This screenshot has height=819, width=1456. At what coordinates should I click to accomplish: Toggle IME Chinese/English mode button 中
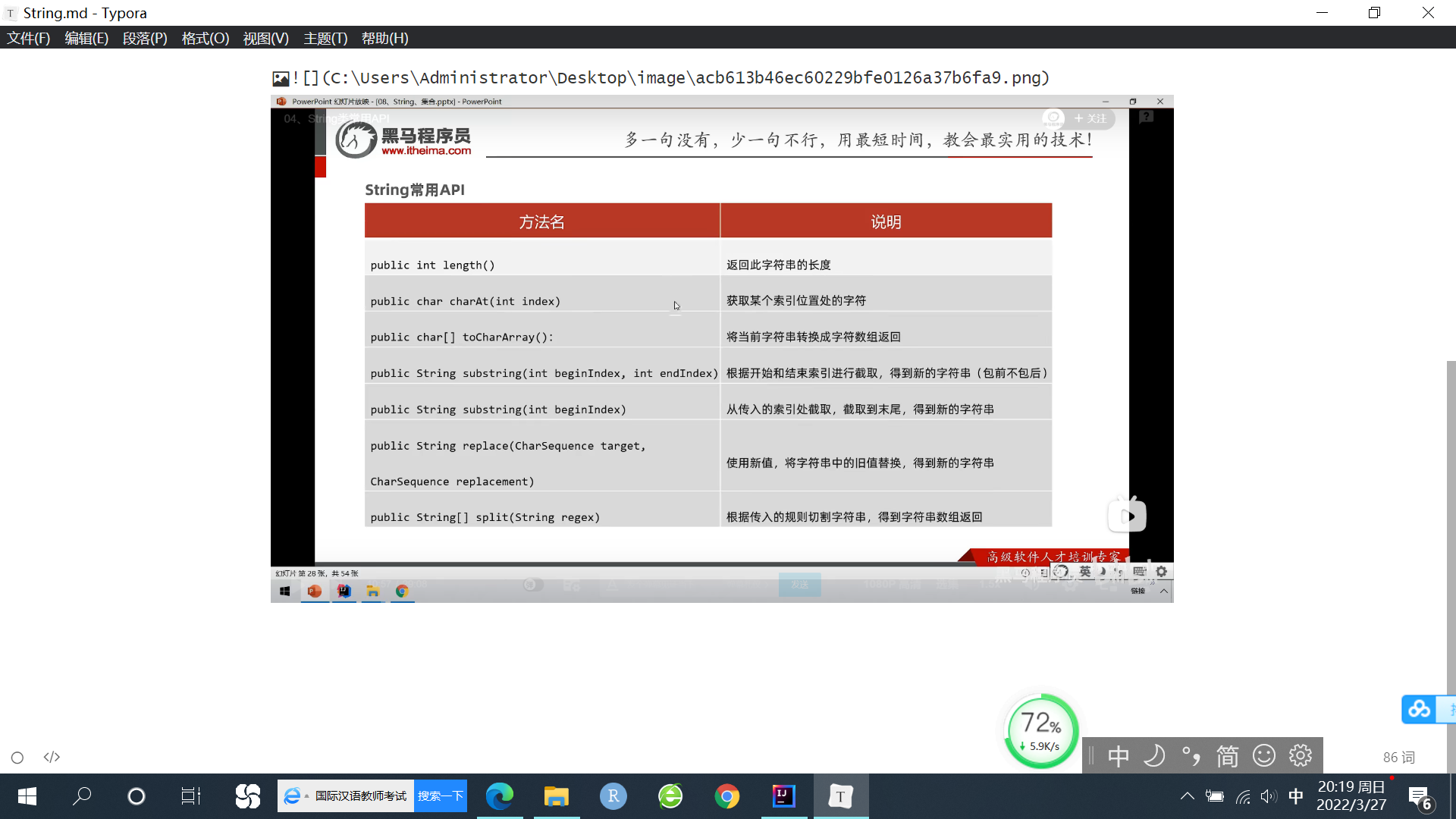(1119, 756)
